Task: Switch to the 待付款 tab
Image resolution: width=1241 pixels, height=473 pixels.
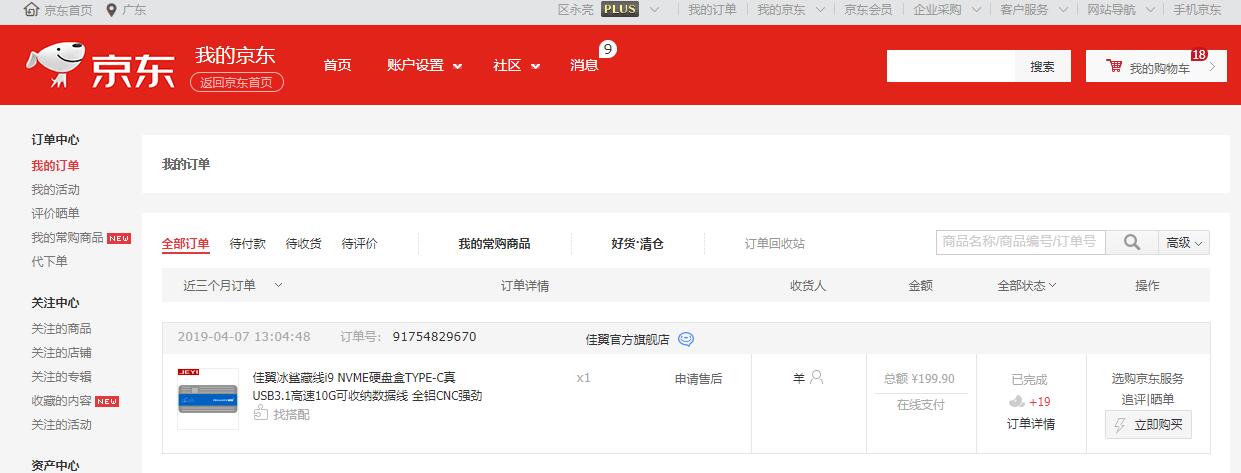Action: 248,243
